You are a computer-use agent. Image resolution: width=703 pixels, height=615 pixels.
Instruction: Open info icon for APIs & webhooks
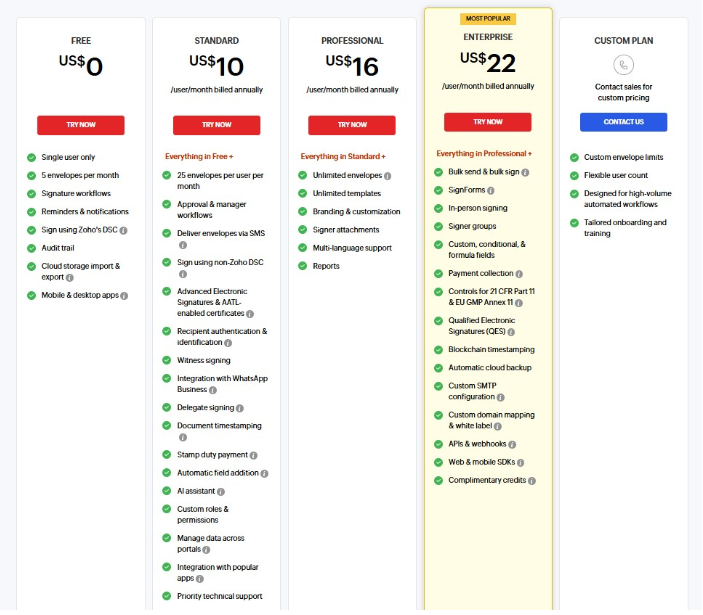point(512,444)
